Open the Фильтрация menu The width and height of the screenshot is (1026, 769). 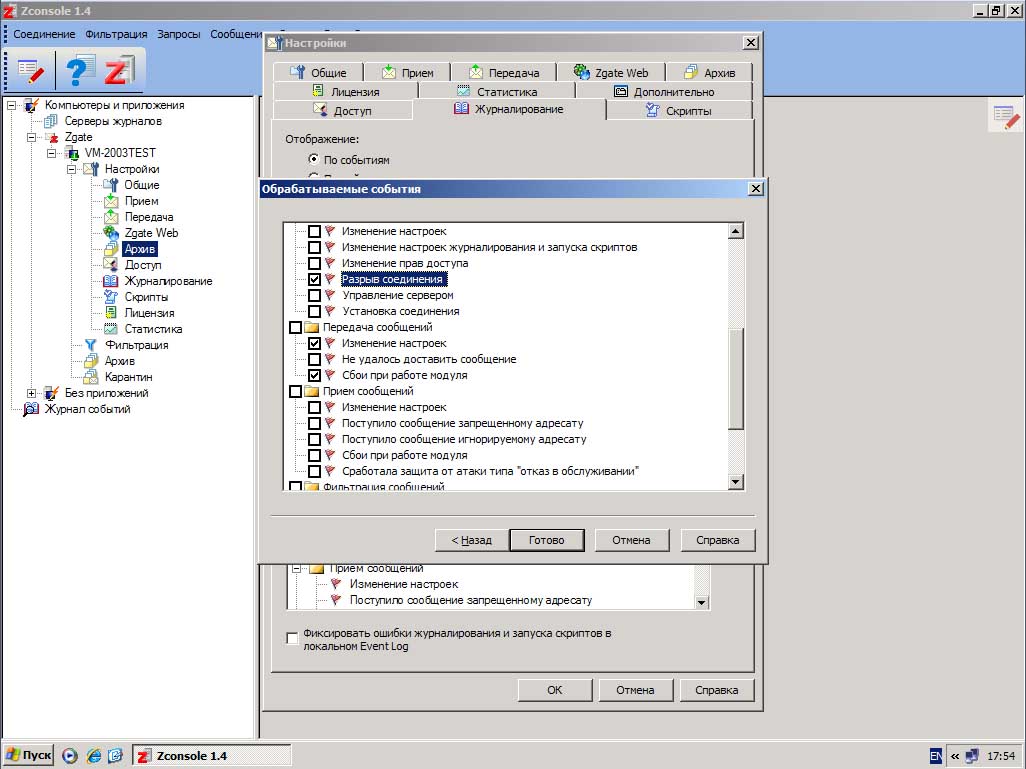click(116, 34)
